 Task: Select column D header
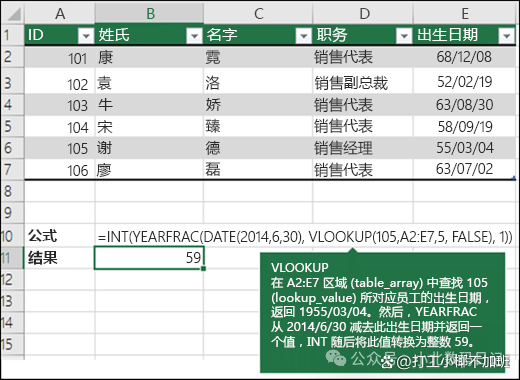point(363,13)
